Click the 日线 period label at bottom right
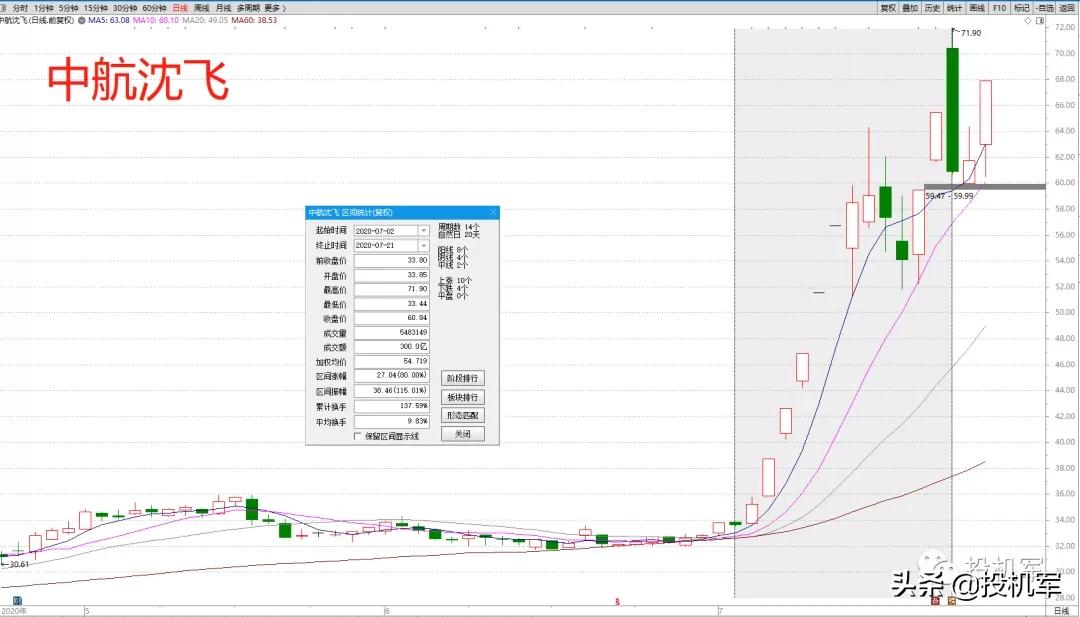1080x617 pixels. tap(1061, 610)
